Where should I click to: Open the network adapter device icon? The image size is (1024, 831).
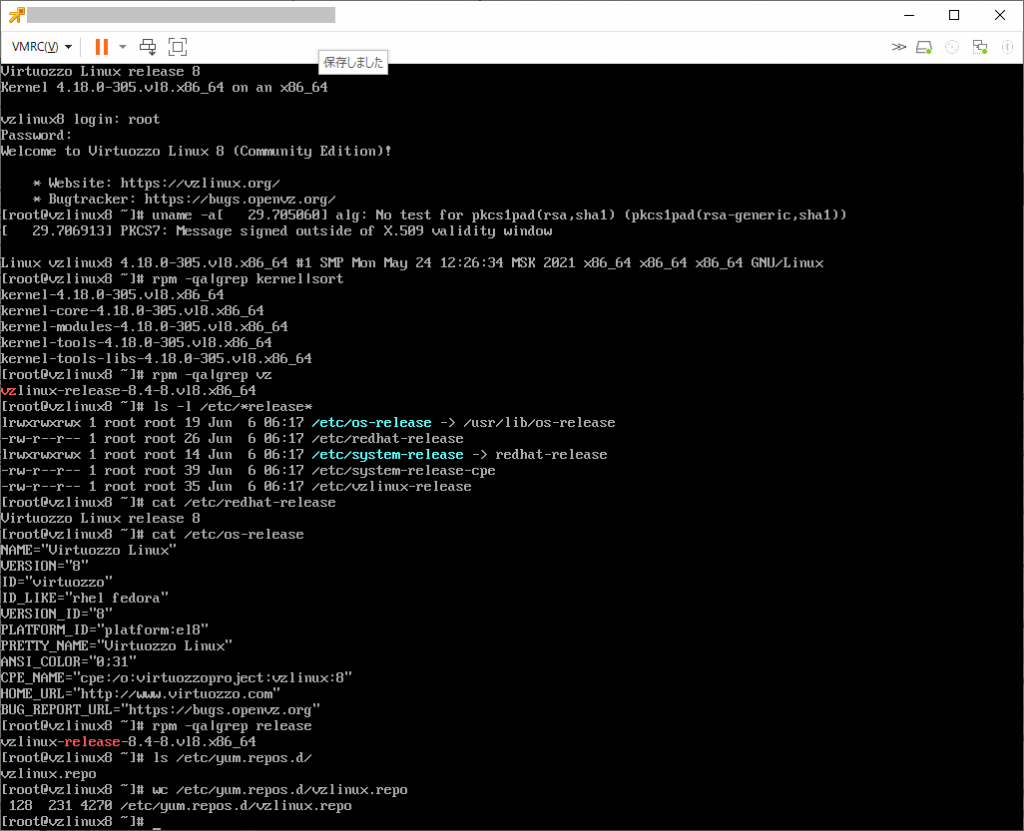(980, 47)
